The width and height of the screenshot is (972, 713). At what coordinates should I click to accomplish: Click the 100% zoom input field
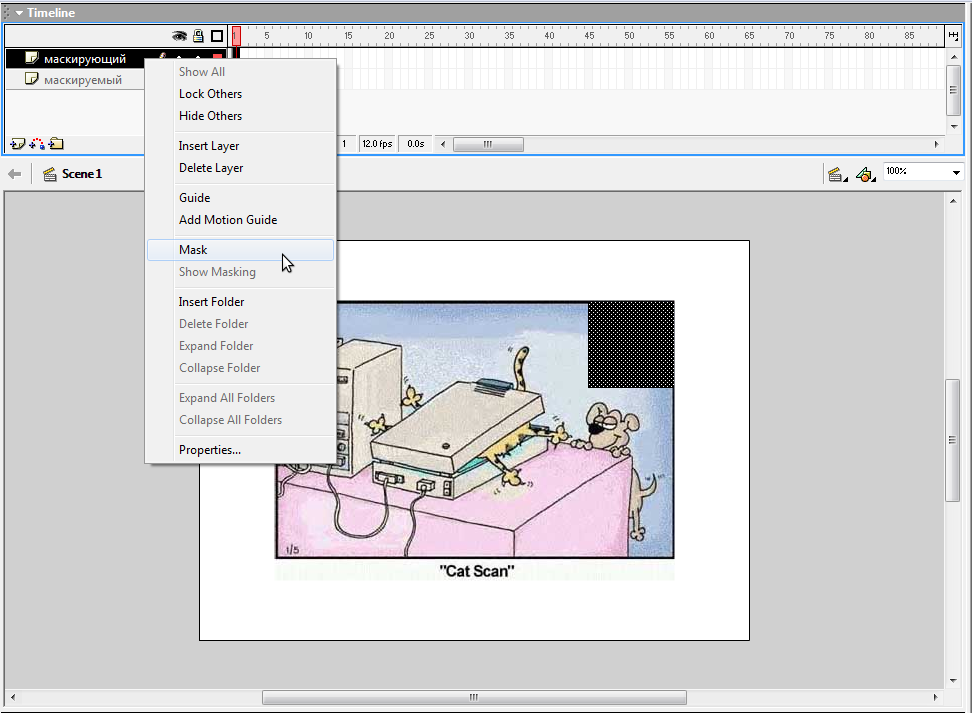coord(916,171)
